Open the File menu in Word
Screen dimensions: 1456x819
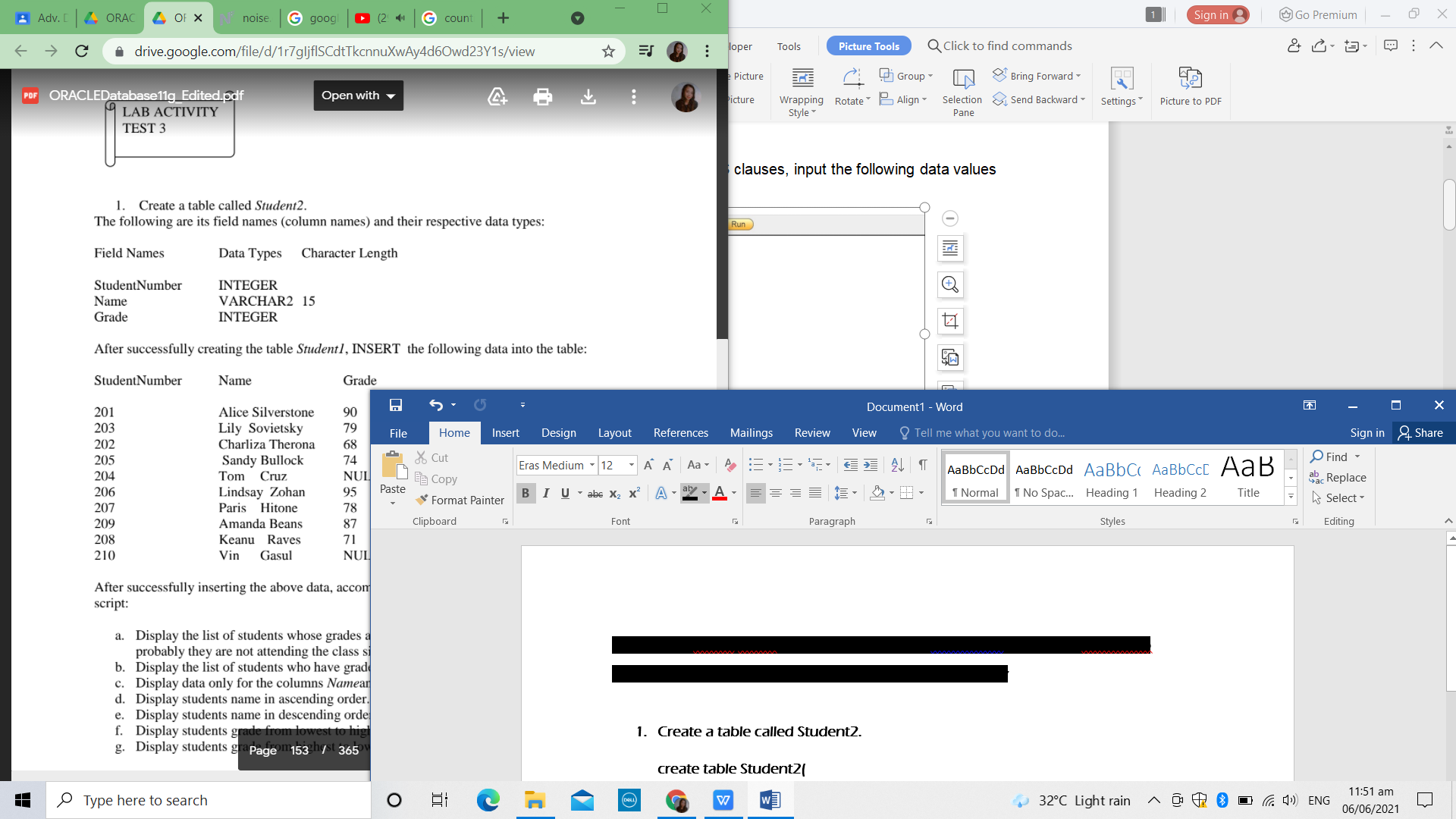[x=399, y=433]
